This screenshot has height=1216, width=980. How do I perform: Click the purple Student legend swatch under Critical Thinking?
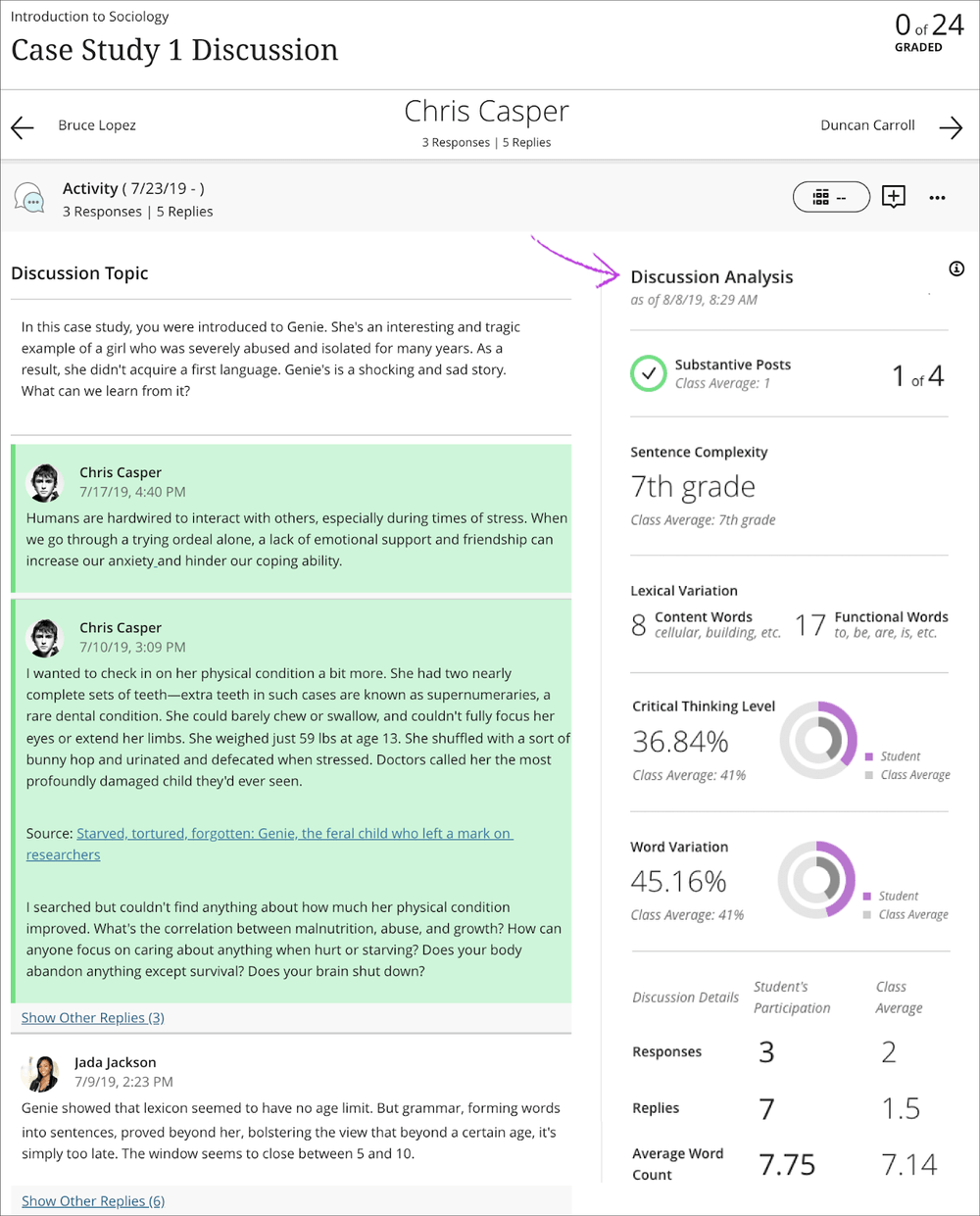tap(868, 756)
